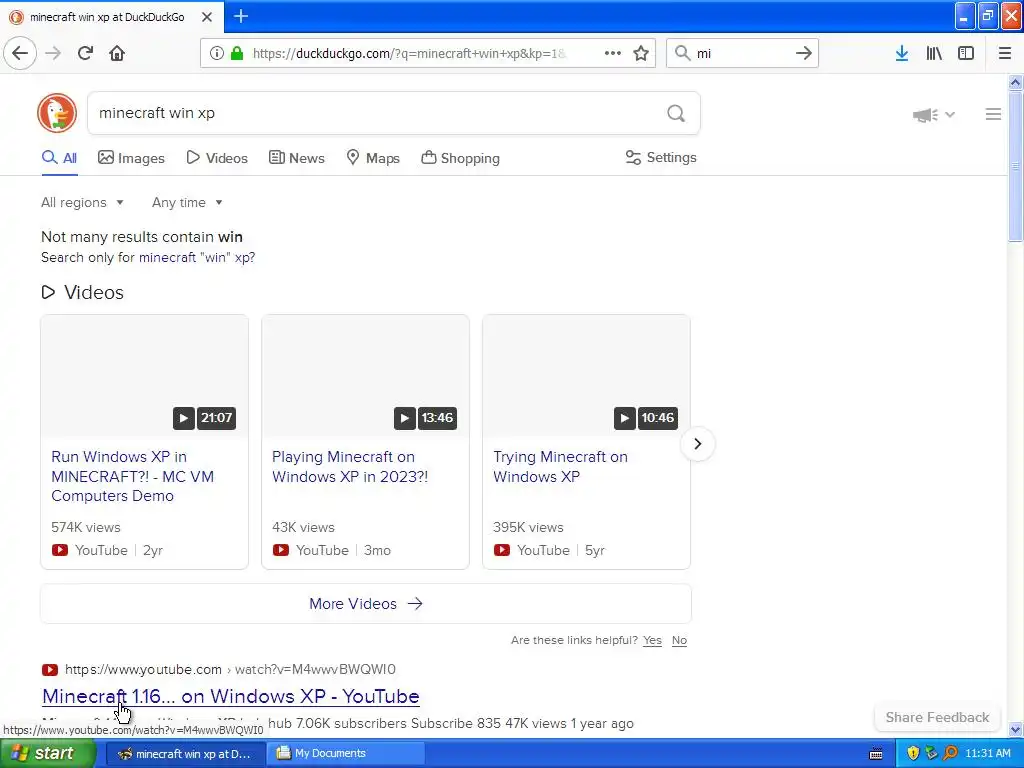Click the toolbar search box arrow to search
This screenshot has width=1024, height=768.
tap(804, 53)
